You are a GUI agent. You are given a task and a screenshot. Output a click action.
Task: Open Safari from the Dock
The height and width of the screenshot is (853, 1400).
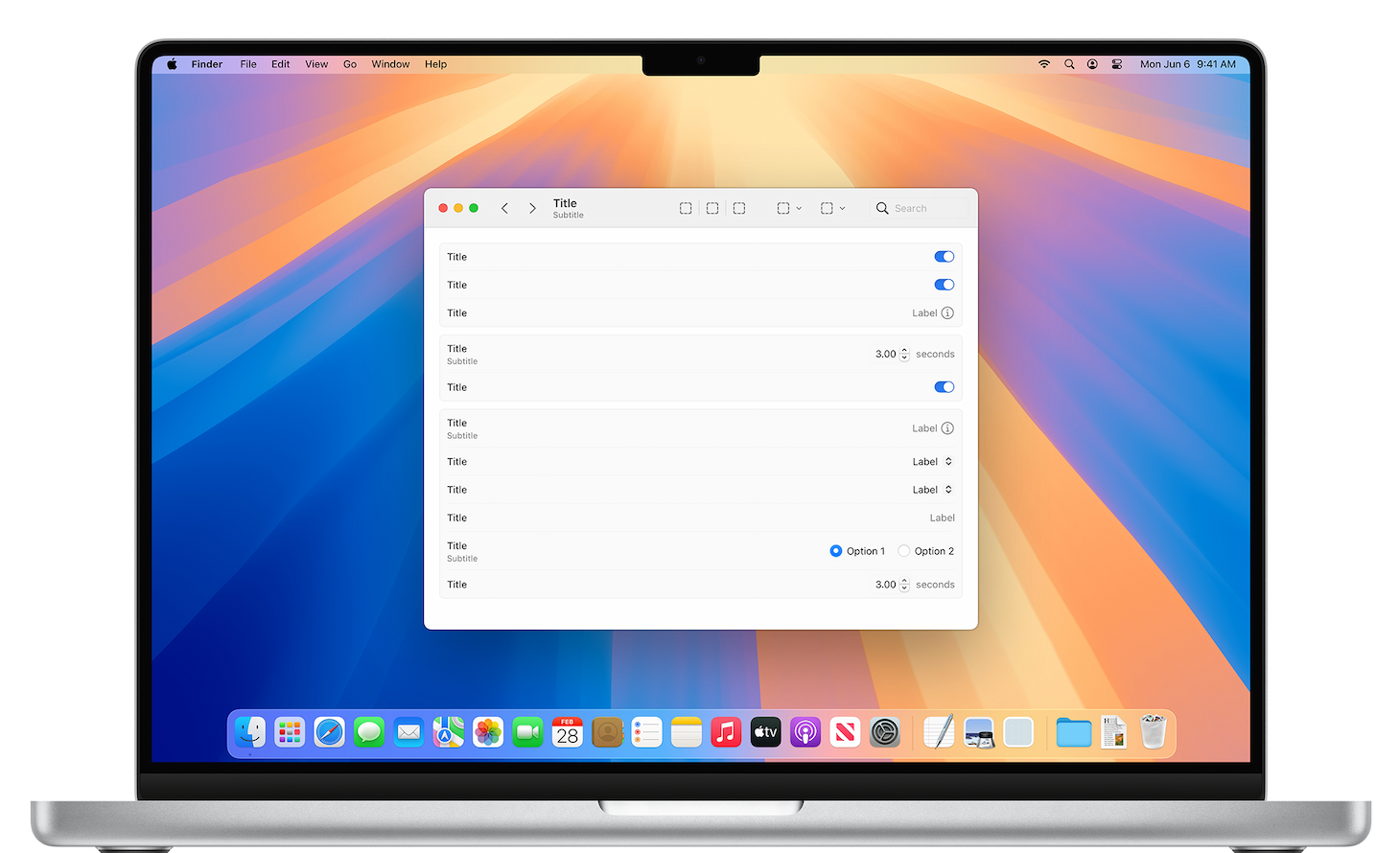329,733
